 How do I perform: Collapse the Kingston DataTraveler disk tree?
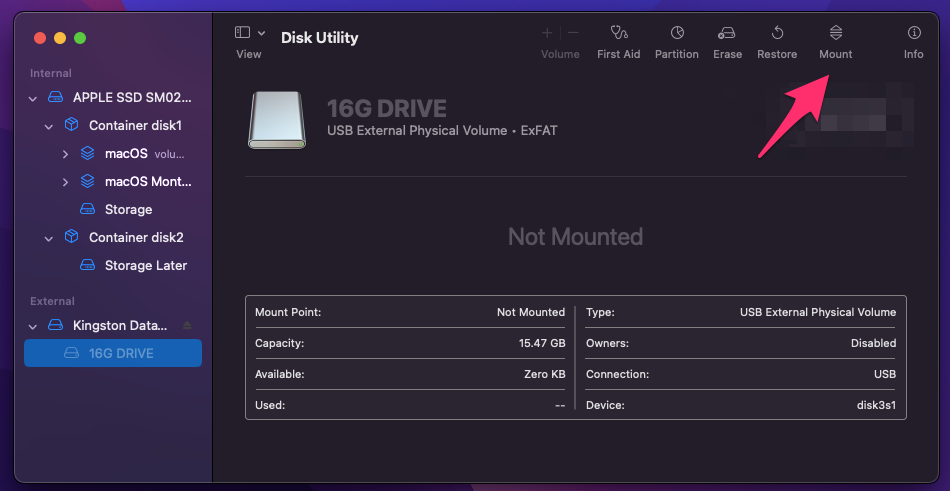point(33,326)
